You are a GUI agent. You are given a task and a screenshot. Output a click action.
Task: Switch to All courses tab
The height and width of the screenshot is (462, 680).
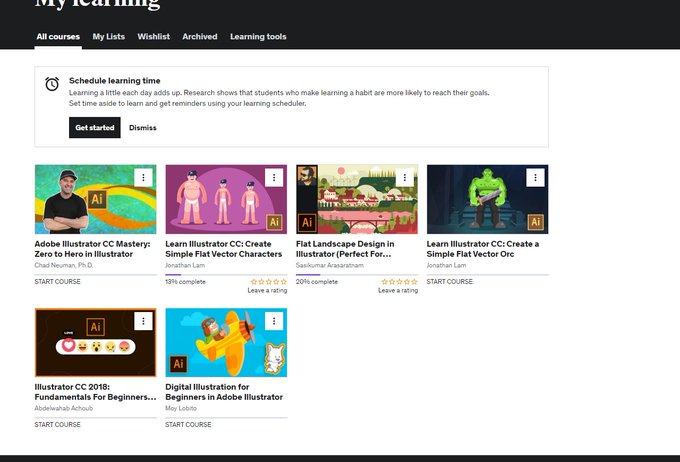click(x=58, y=36)
